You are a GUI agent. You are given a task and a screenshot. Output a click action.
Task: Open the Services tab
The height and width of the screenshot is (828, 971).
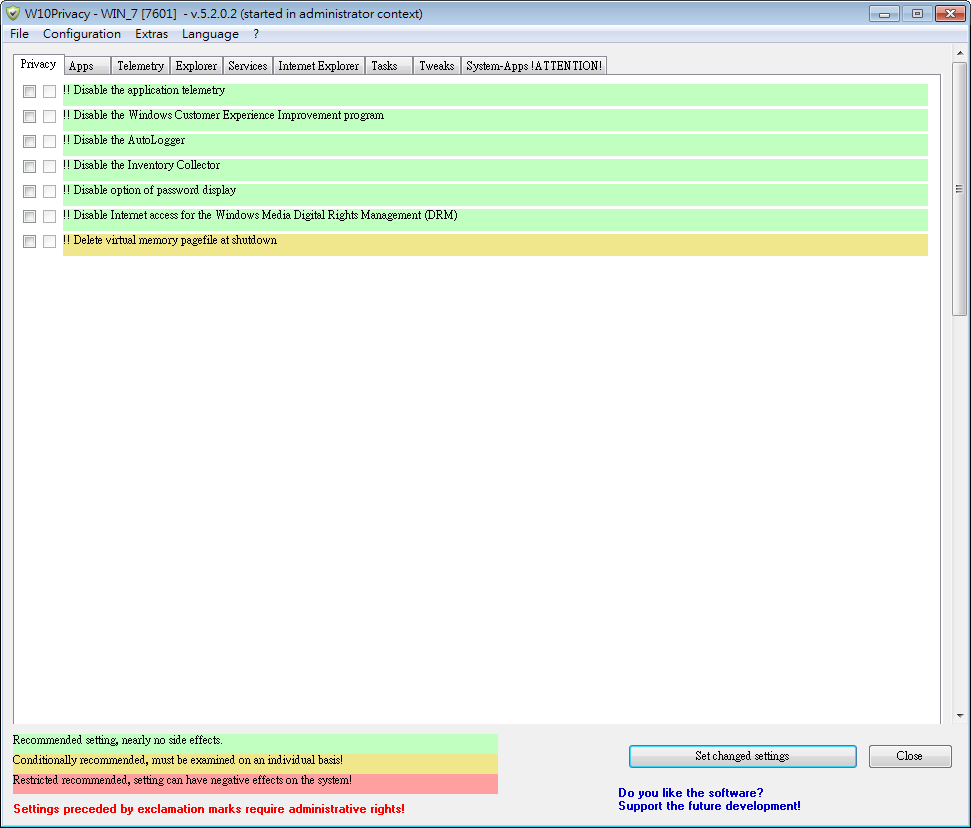[x=247, y=65]
